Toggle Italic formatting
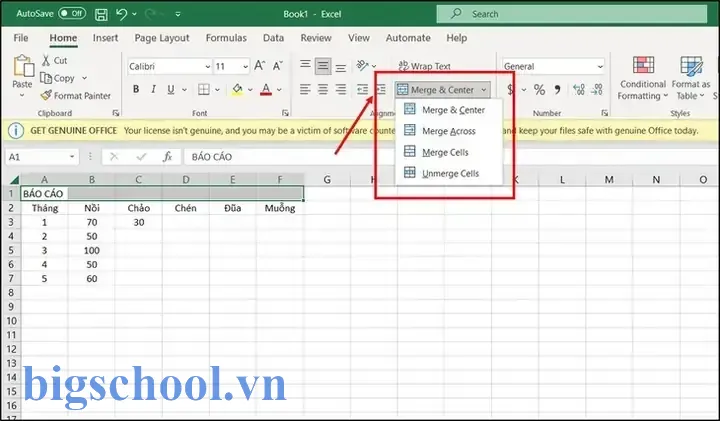The image size is (720, 421). tap(153, 90)
